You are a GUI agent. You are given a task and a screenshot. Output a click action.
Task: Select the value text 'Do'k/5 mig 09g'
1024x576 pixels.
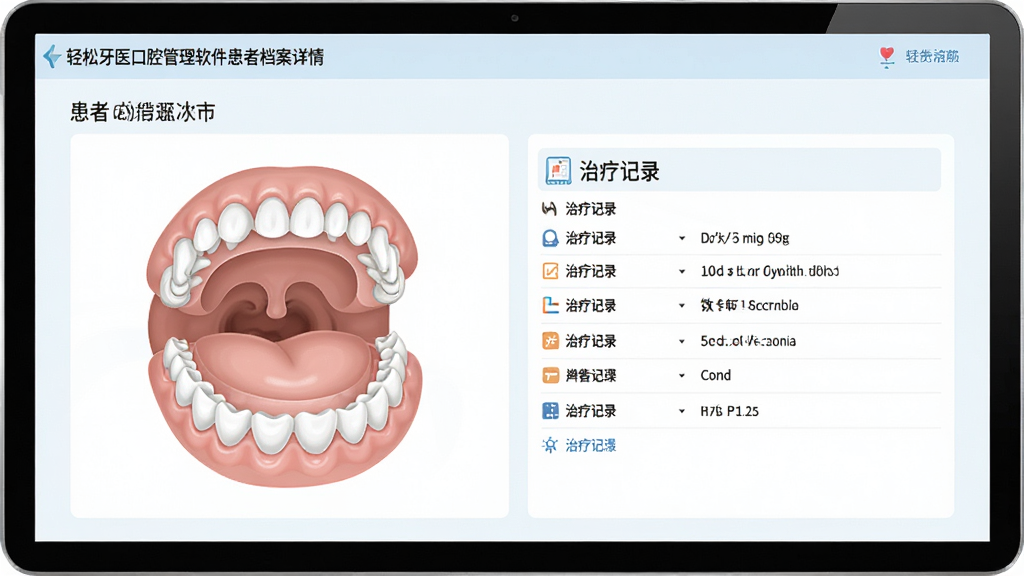[745, 238]
